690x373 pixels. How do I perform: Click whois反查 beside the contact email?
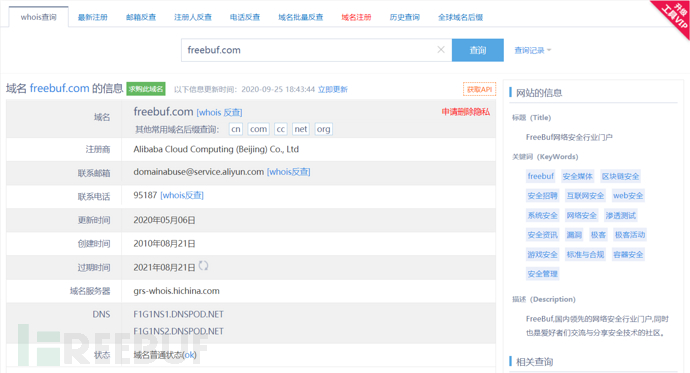(x=289, y=172)
